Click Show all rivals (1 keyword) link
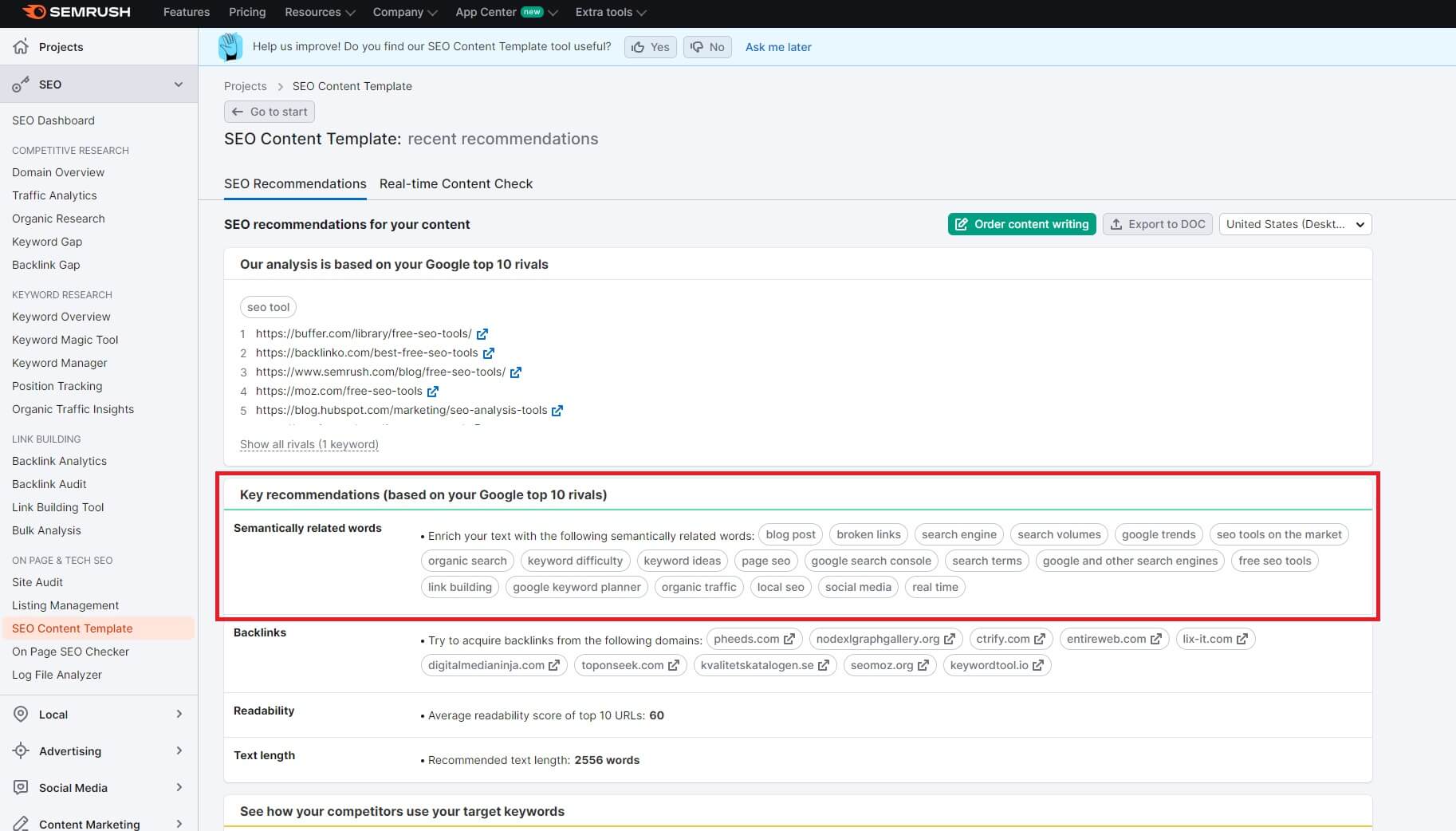This screenshot has height=831, width=1456. 309,444
